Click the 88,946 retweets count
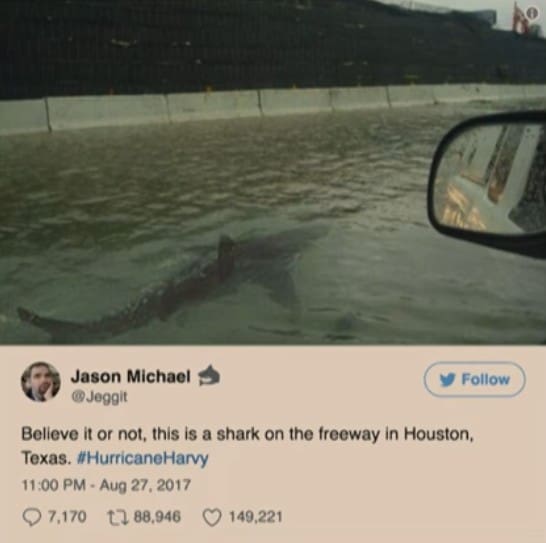Screen dimensions: 546x543 (x=157, y=517)
